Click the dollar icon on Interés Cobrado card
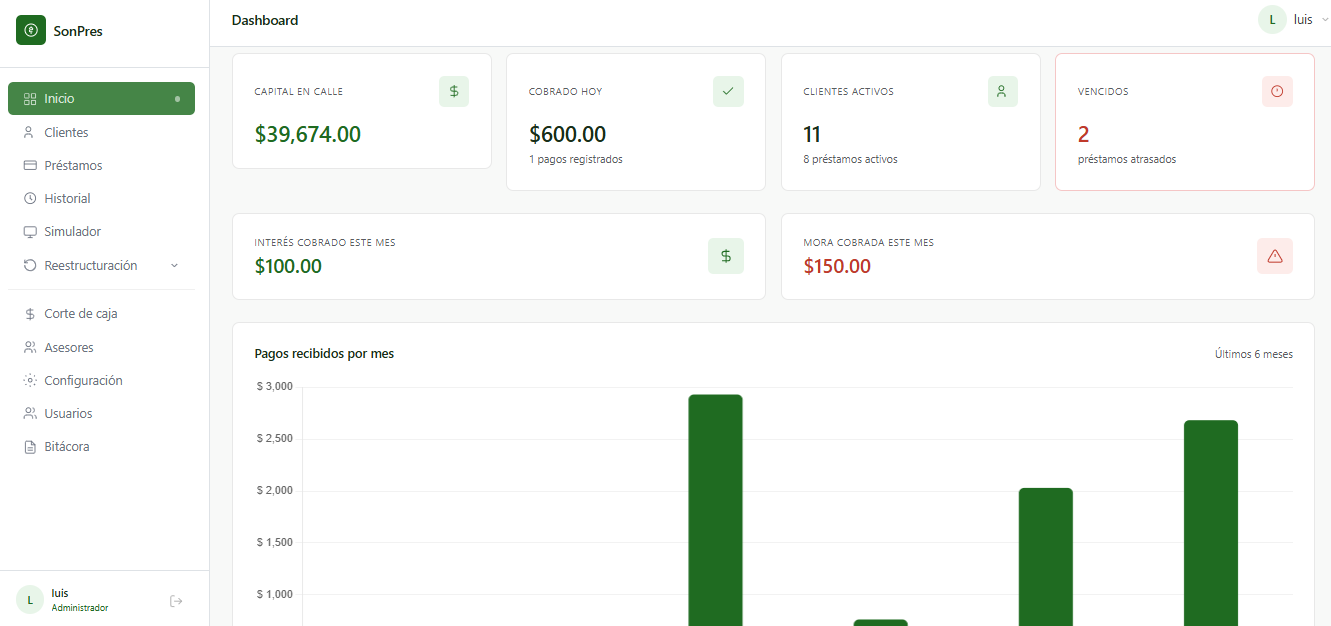Viewport: 1331px width, 626px height. pos(726,256)
